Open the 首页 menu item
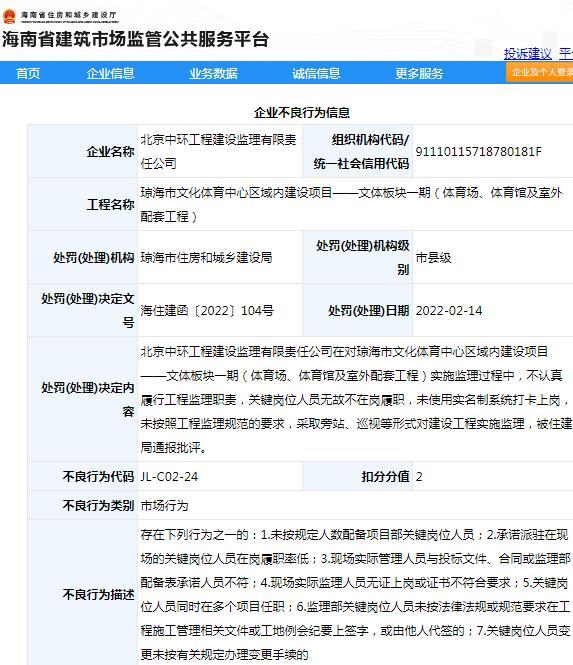This screenshot has height=665, width=573. click(x=28, y=73)
